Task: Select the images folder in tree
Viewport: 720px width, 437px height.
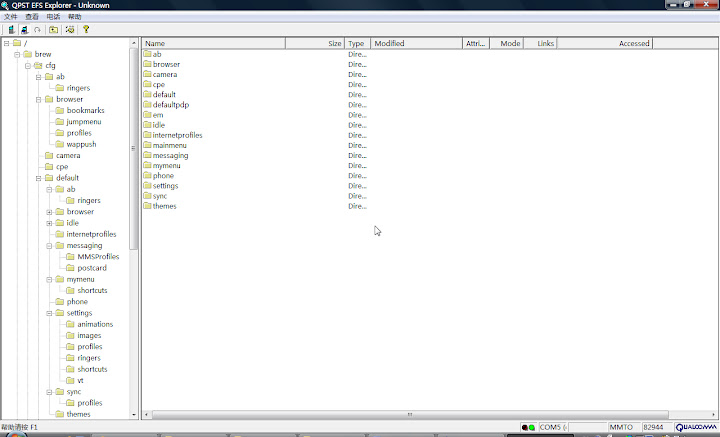Action: click(89, 336)
